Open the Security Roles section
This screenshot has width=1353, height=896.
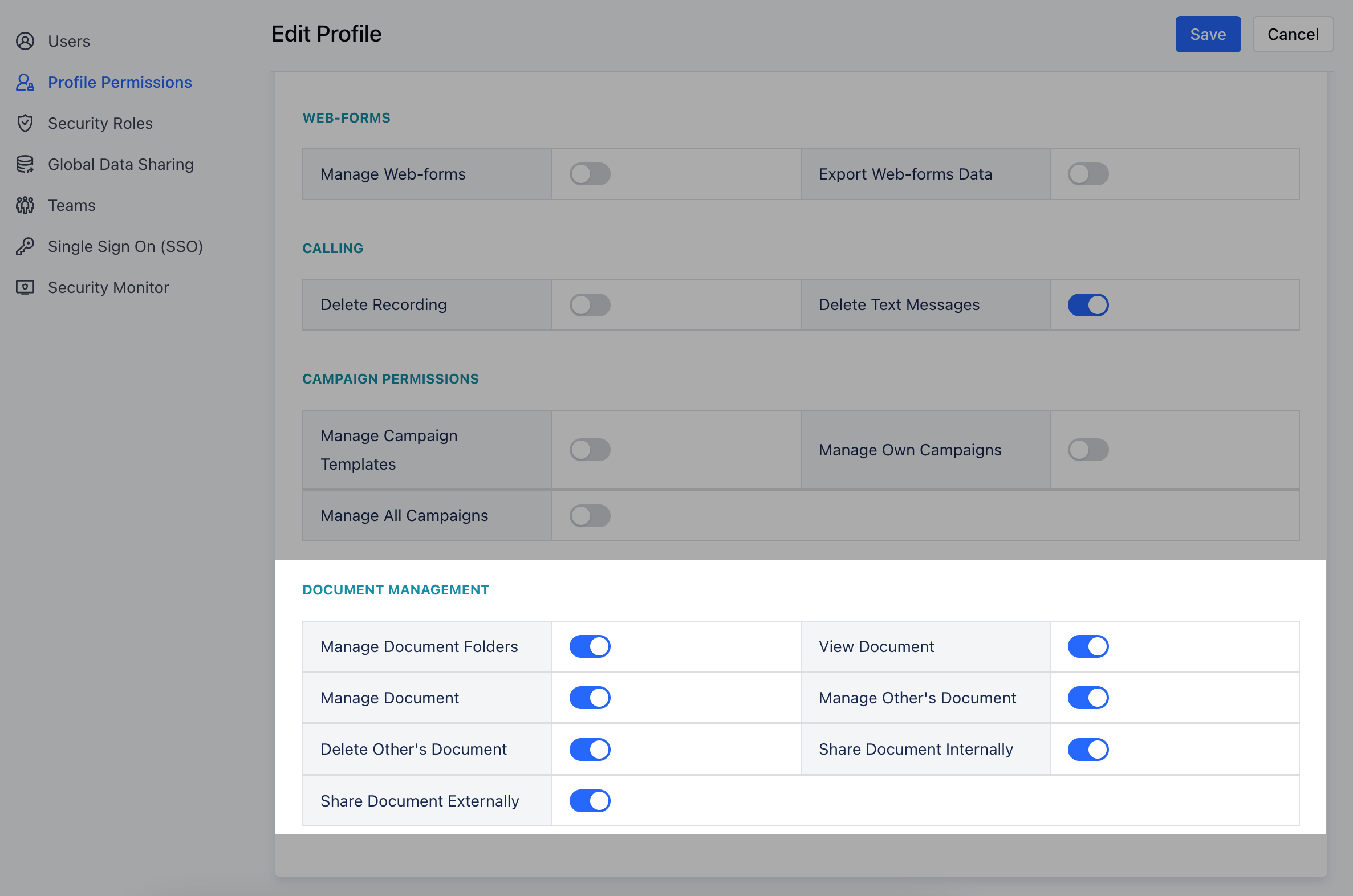pyautogui.click(x=100, y=123)
